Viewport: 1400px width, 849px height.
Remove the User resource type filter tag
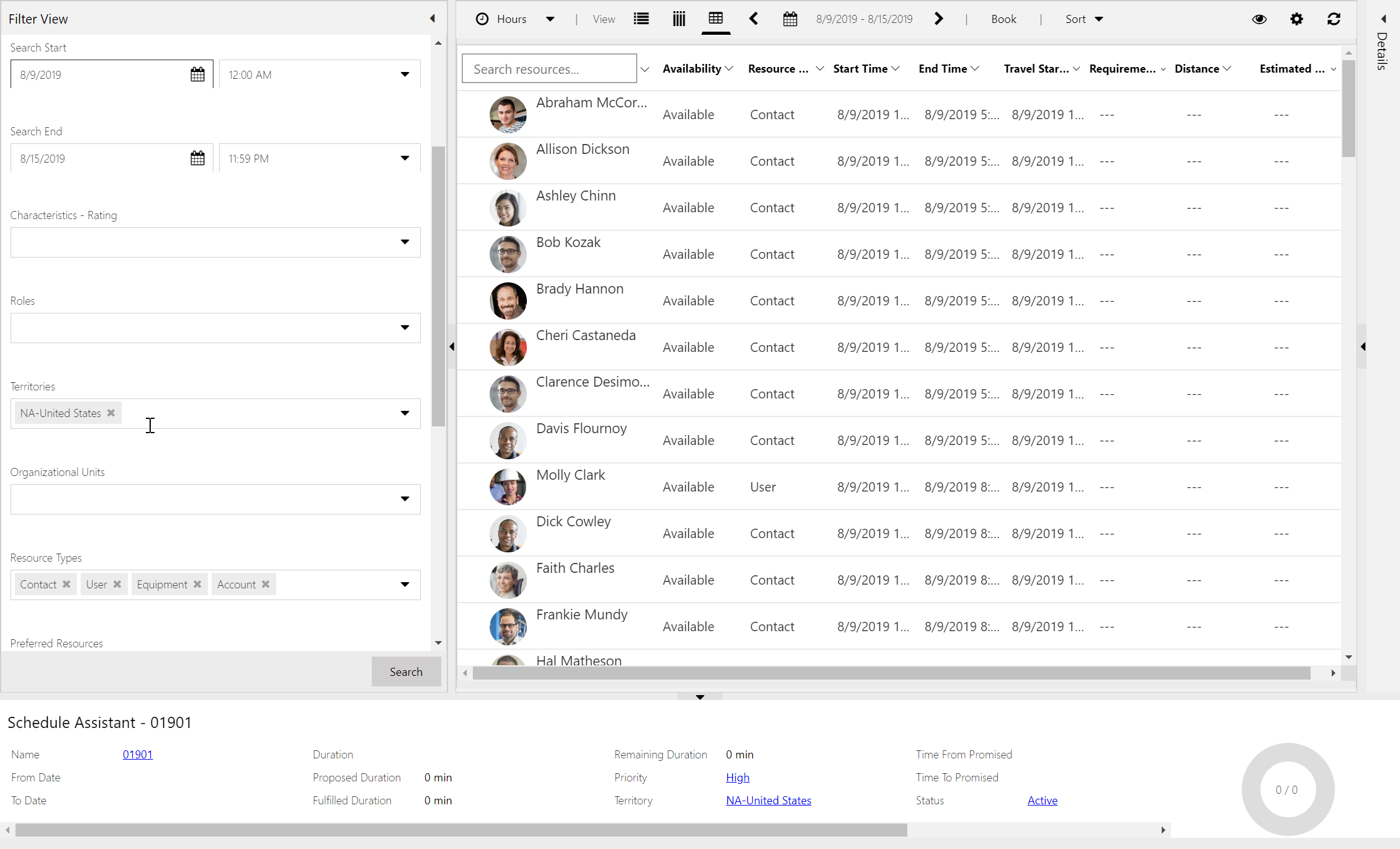point(118,584)
